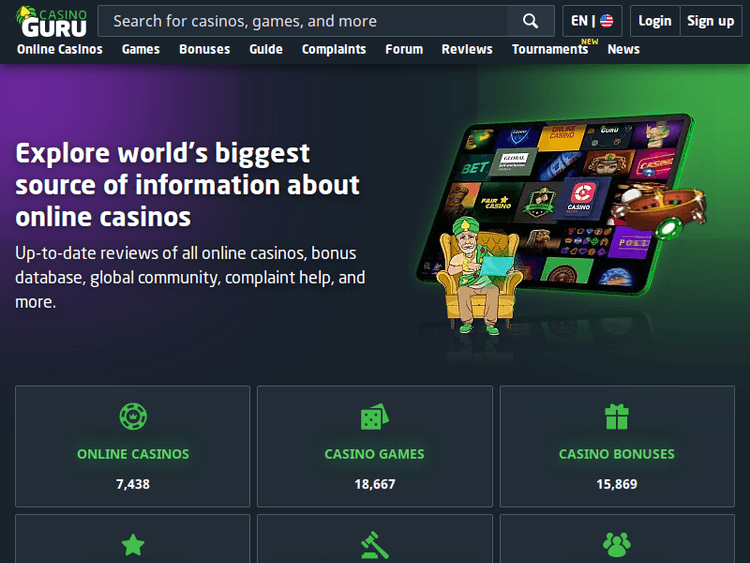Click the gift box Casino Bonuses icon
This screenshot has width=750, height=563.
pos(616,416)
